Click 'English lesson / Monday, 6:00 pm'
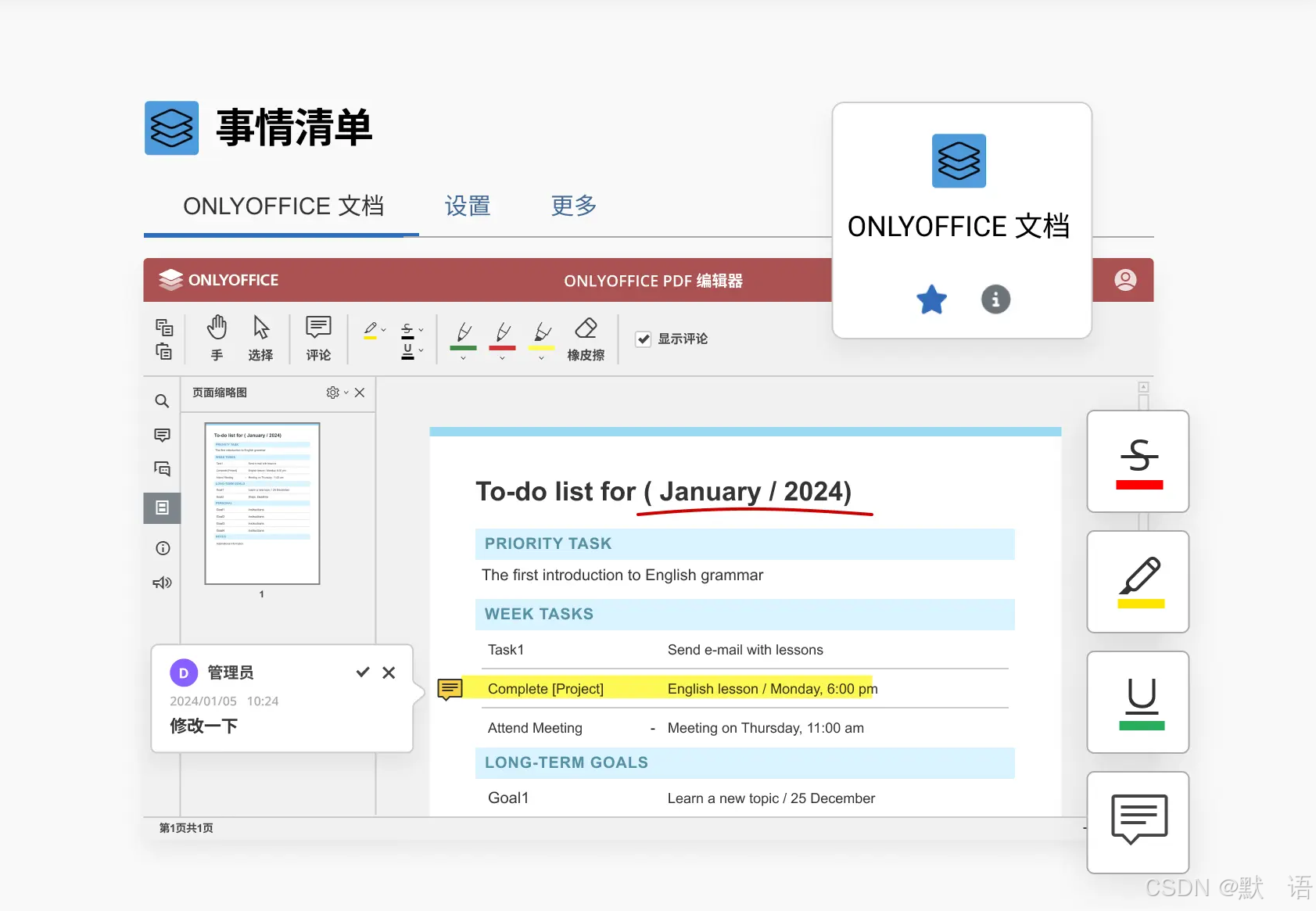 773,689
